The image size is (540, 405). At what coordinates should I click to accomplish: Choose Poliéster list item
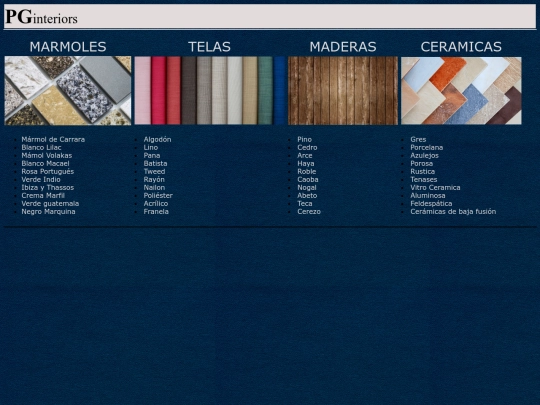[x=158, y=196]
